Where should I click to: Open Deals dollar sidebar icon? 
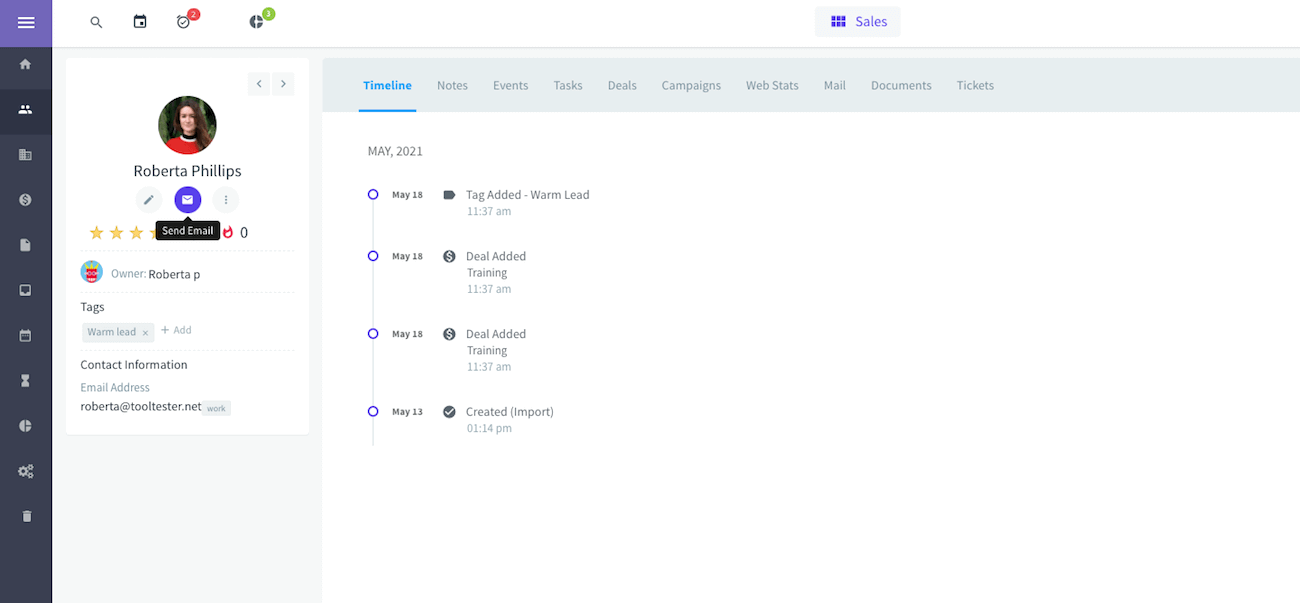coord(26,200)
